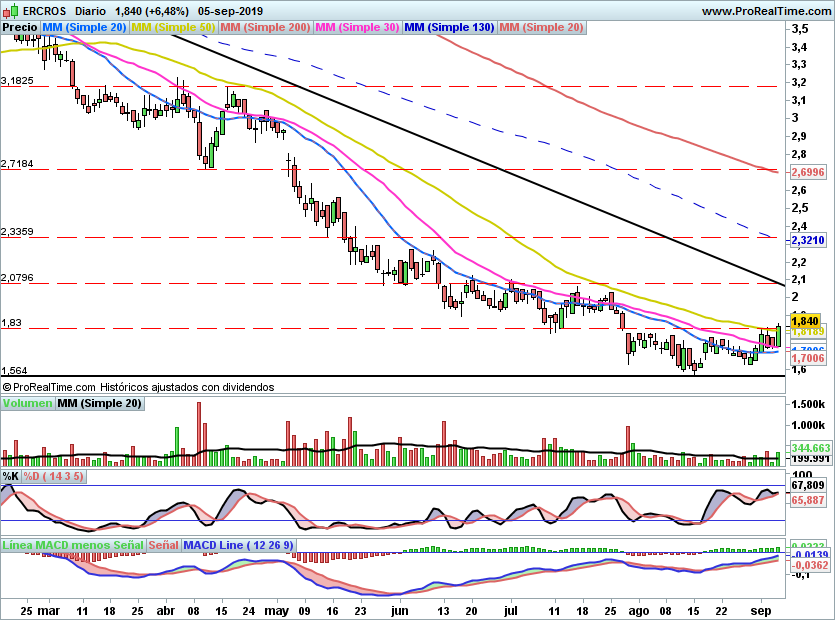
Task: Select the Señal legend label
Action: (x=163, y=545)
